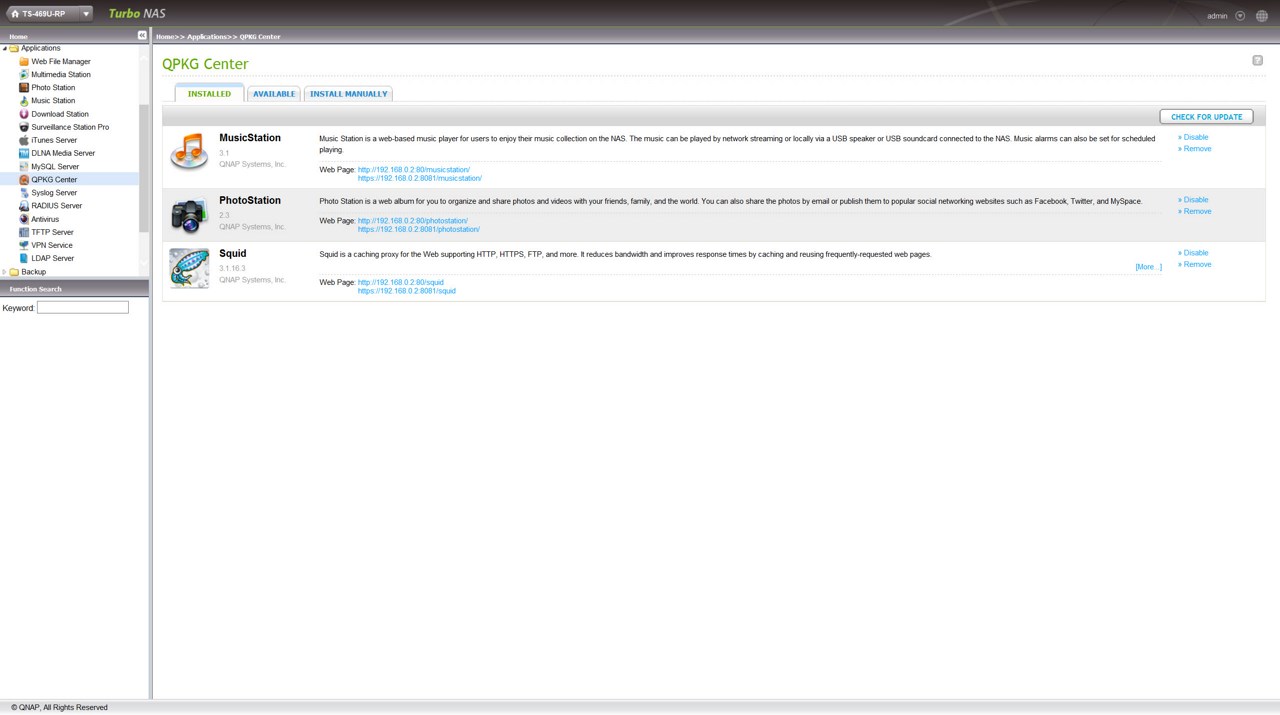Open VPN Service icon in sidebar
Image resolution: width=1280 pixels, height=715 pixels.
[24, 245]
